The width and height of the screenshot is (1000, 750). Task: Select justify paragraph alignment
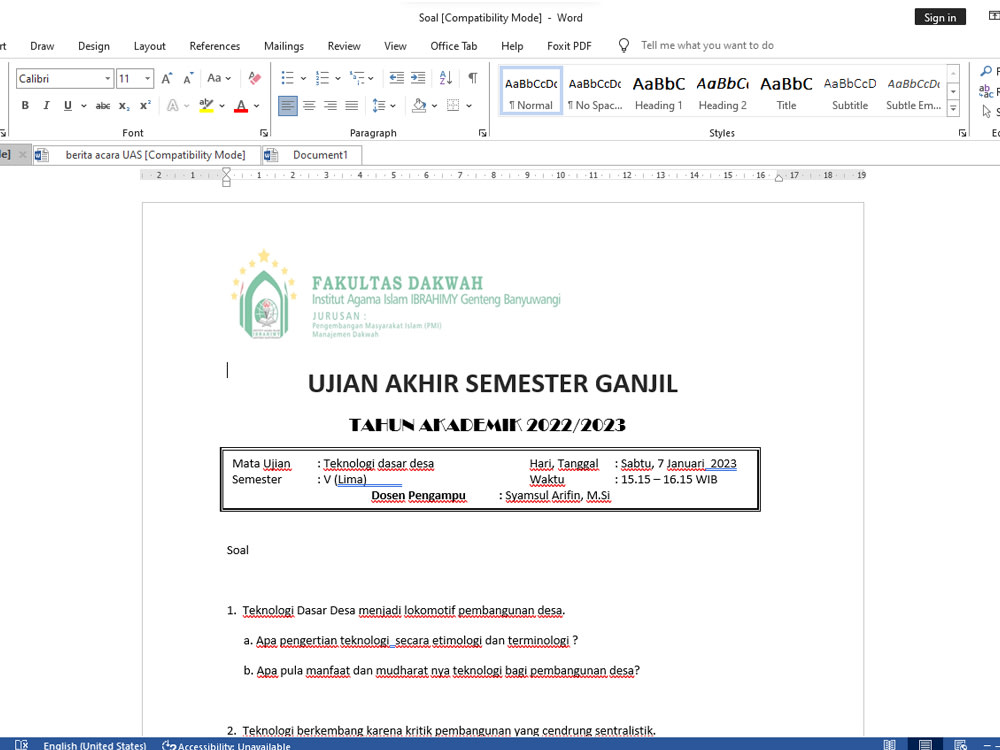[351, 105]
